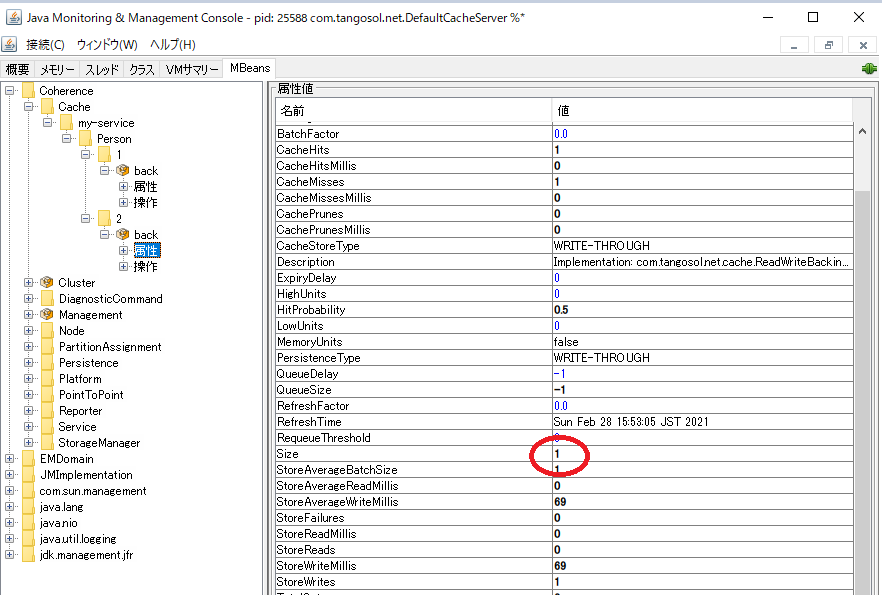Image resolution: width=882 pixels, height=602 pixels.
Task: Switch to the クラス tab
Action: point(142,69)
